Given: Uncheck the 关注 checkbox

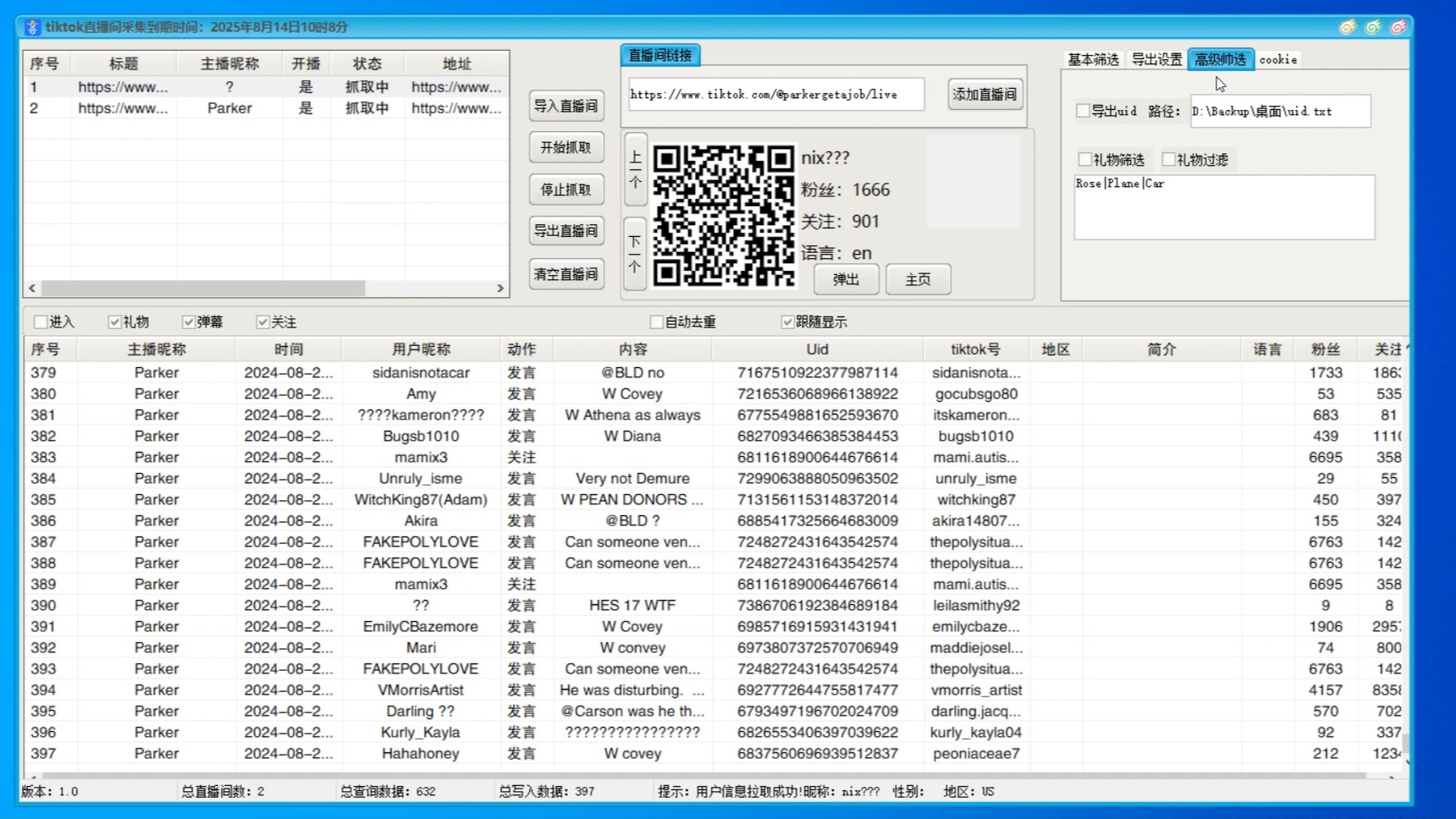Looking at the screenshot, I should (x=262, y=322).
